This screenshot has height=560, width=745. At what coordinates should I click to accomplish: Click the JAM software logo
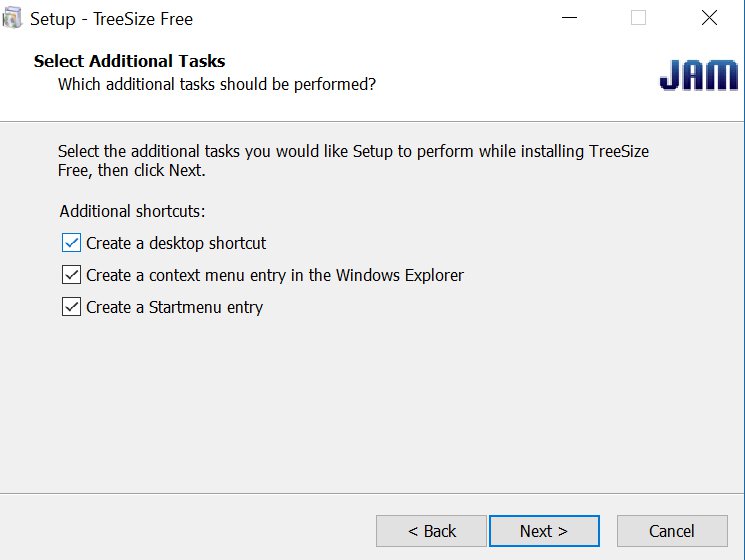pos(698,75)
